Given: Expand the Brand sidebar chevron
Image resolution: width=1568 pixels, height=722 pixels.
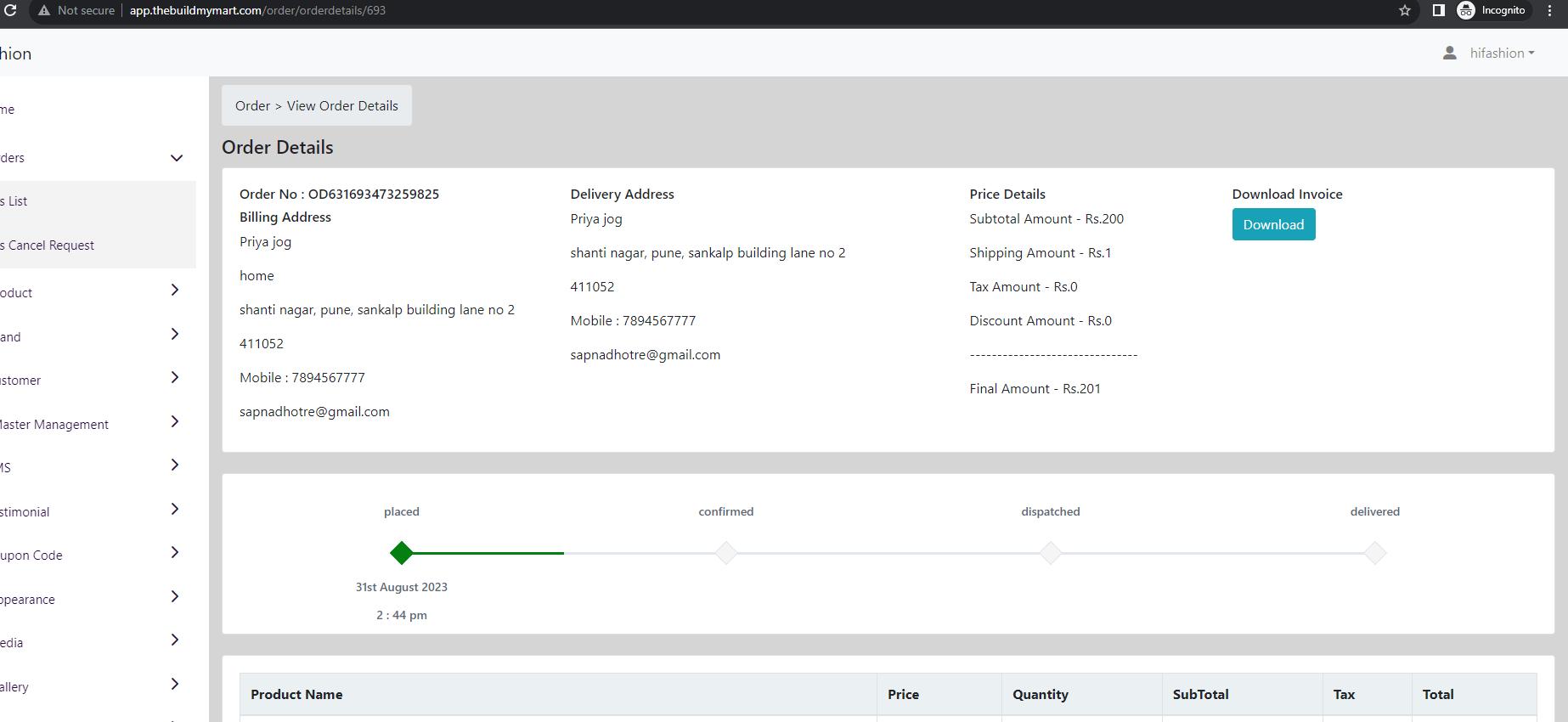Looking at the screenshot, I should pos(175,334).
